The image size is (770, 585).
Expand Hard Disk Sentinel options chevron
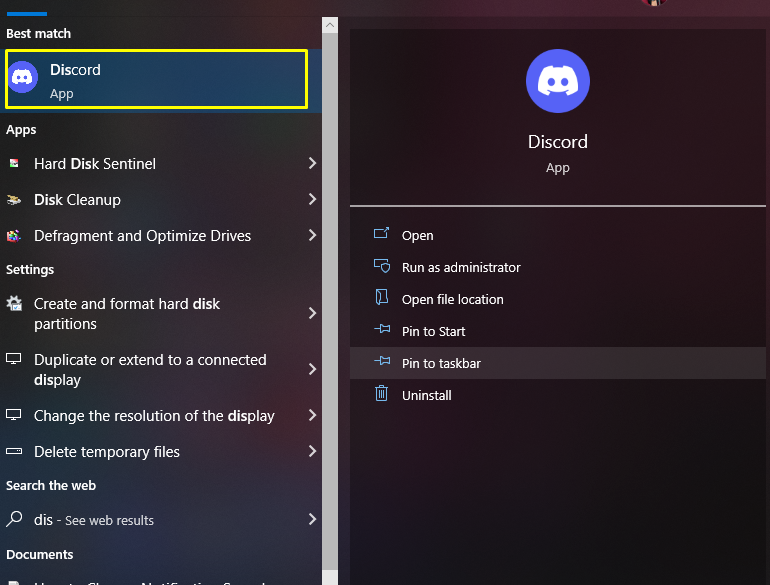pos(312,163)
